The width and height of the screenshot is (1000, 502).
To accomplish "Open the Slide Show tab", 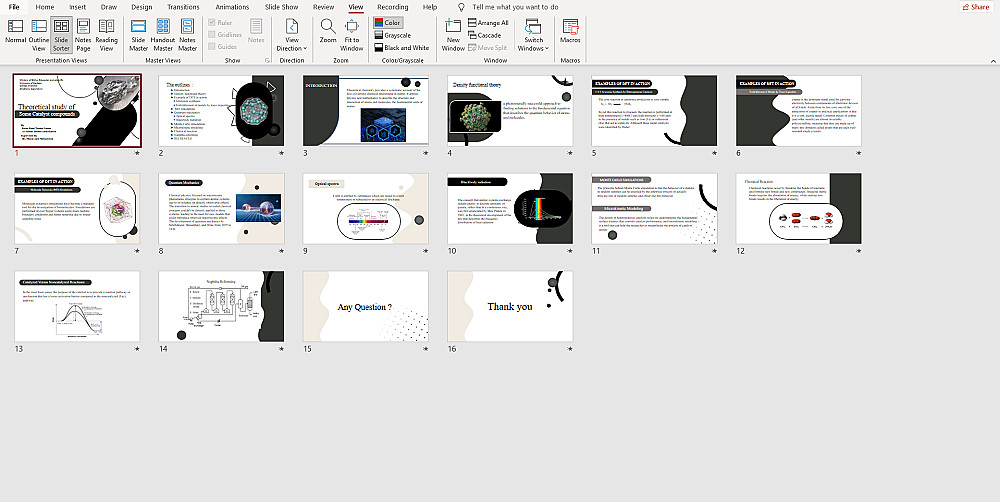I will pos(282,7).
